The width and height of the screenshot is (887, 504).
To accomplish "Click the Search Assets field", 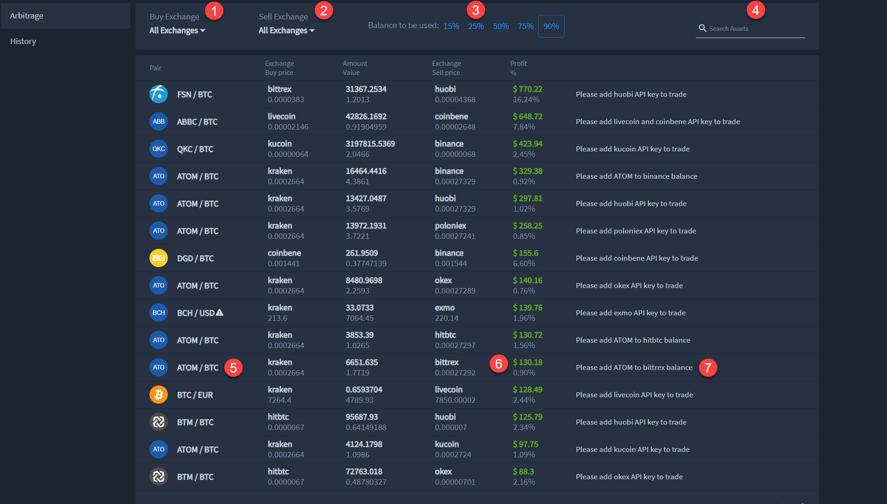I will 750,28.
